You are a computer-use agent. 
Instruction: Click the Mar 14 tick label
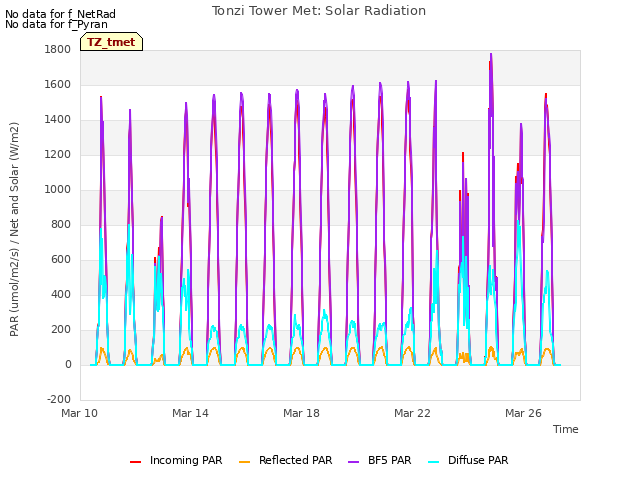pos(190,413)
